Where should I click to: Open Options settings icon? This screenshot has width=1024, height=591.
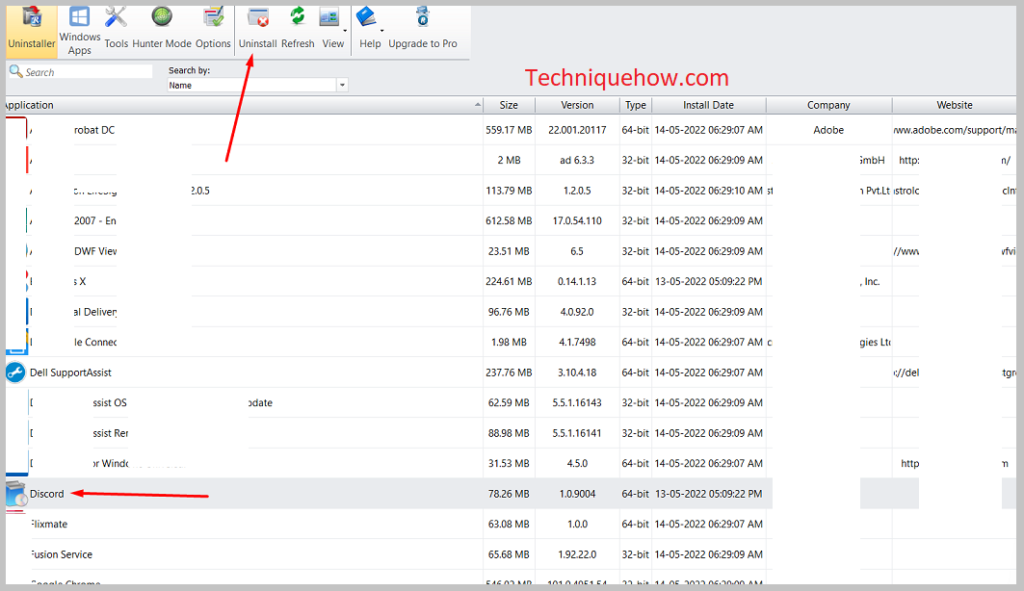coord(213,27)
